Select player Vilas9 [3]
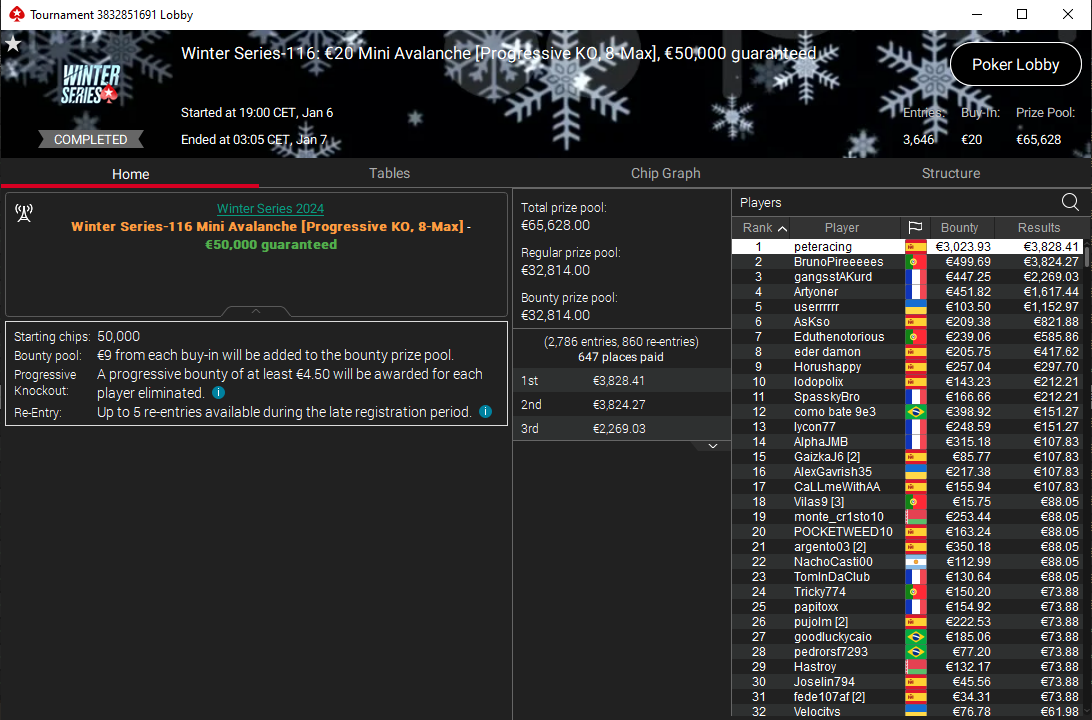 [907, 501]
